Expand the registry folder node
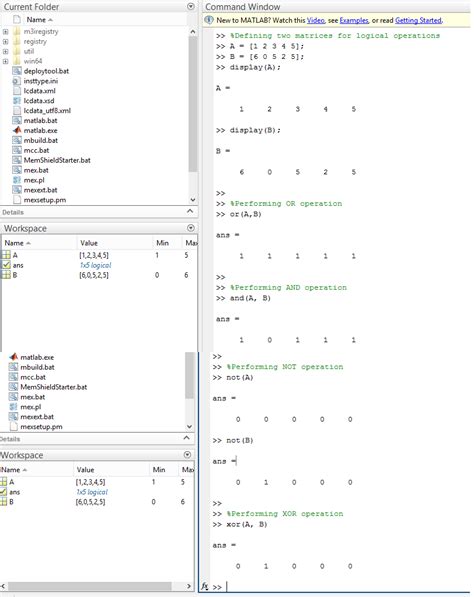Image resolution: width=474 pixels, height=597 pixels. click(x=5, y=42)
